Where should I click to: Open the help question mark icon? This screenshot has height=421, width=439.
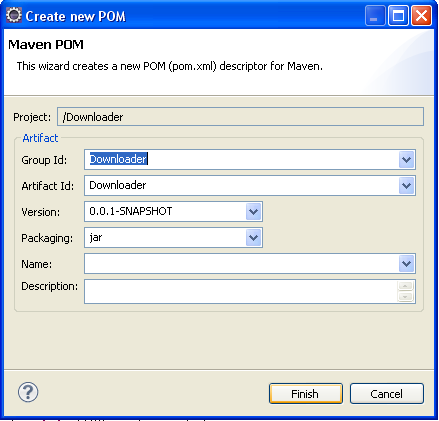click(x=28, y=392)
